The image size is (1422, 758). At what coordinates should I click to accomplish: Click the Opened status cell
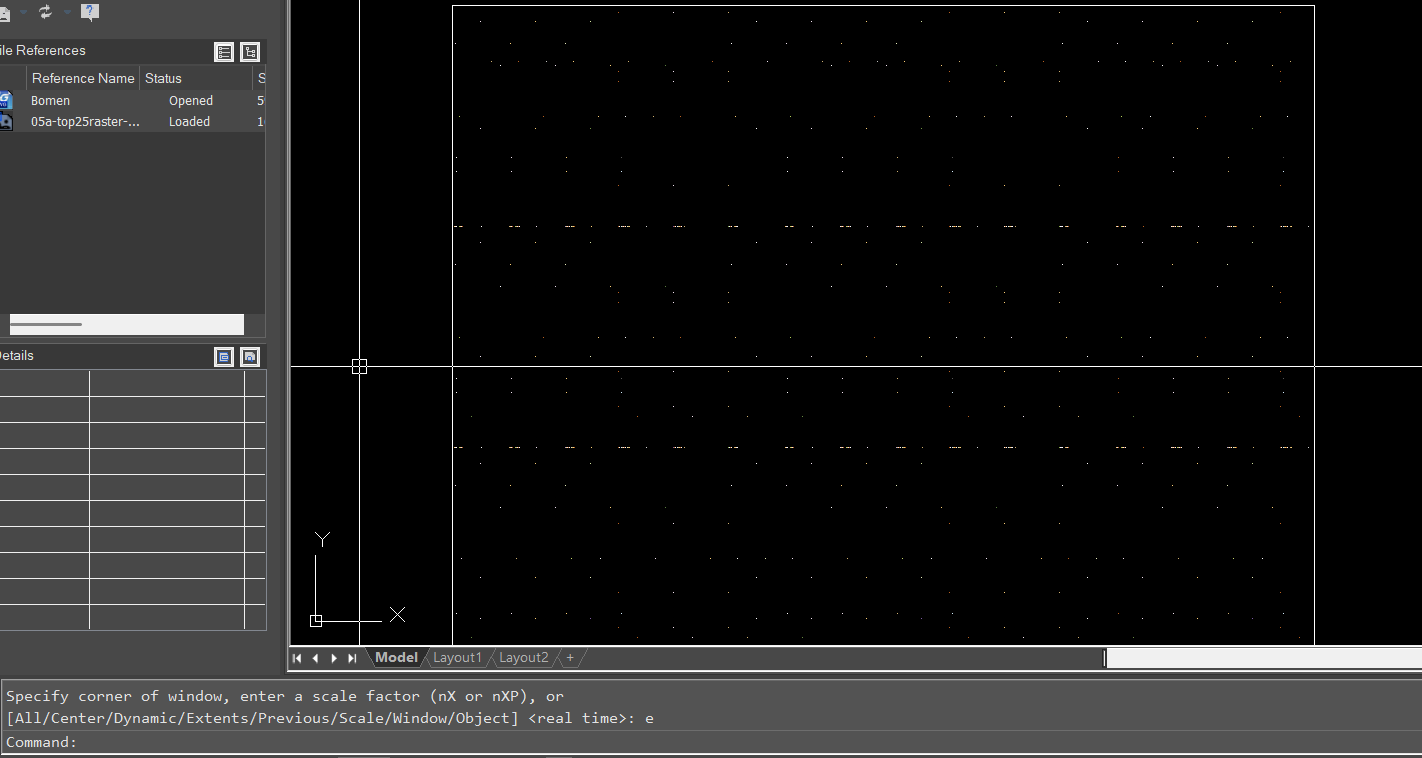191,101
